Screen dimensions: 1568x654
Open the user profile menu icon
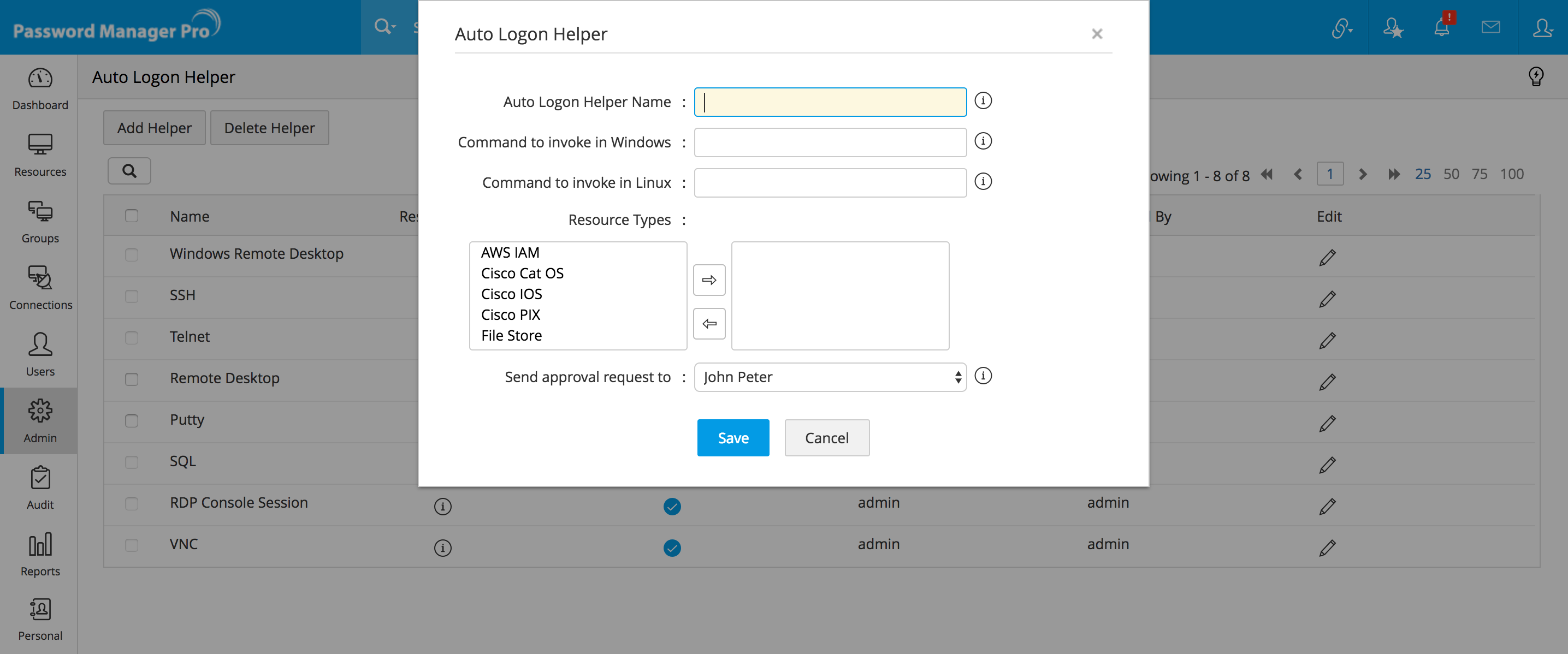coord(1542,27)
